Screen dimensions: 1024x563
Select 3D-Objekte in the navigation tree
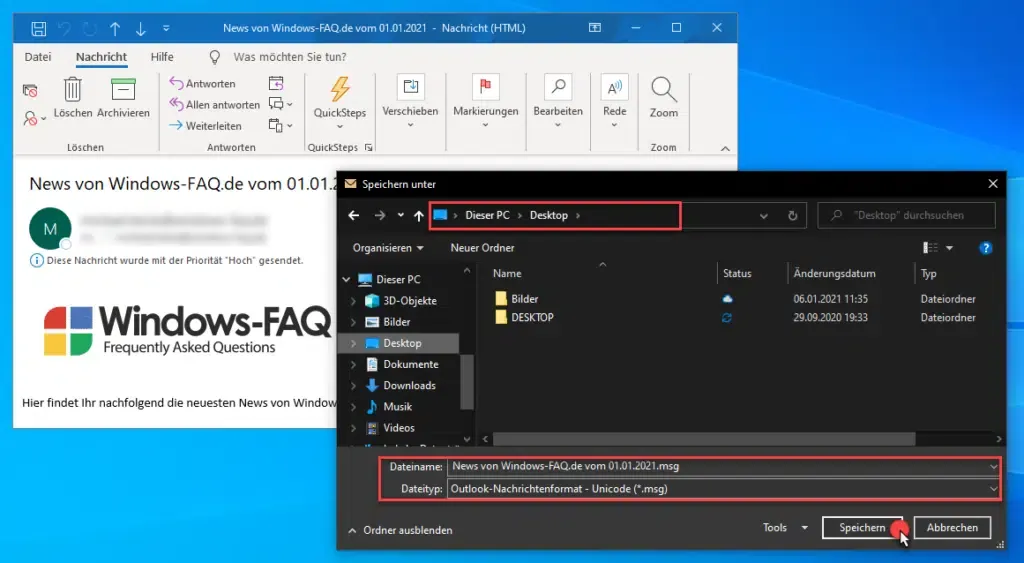click(409, 300)
